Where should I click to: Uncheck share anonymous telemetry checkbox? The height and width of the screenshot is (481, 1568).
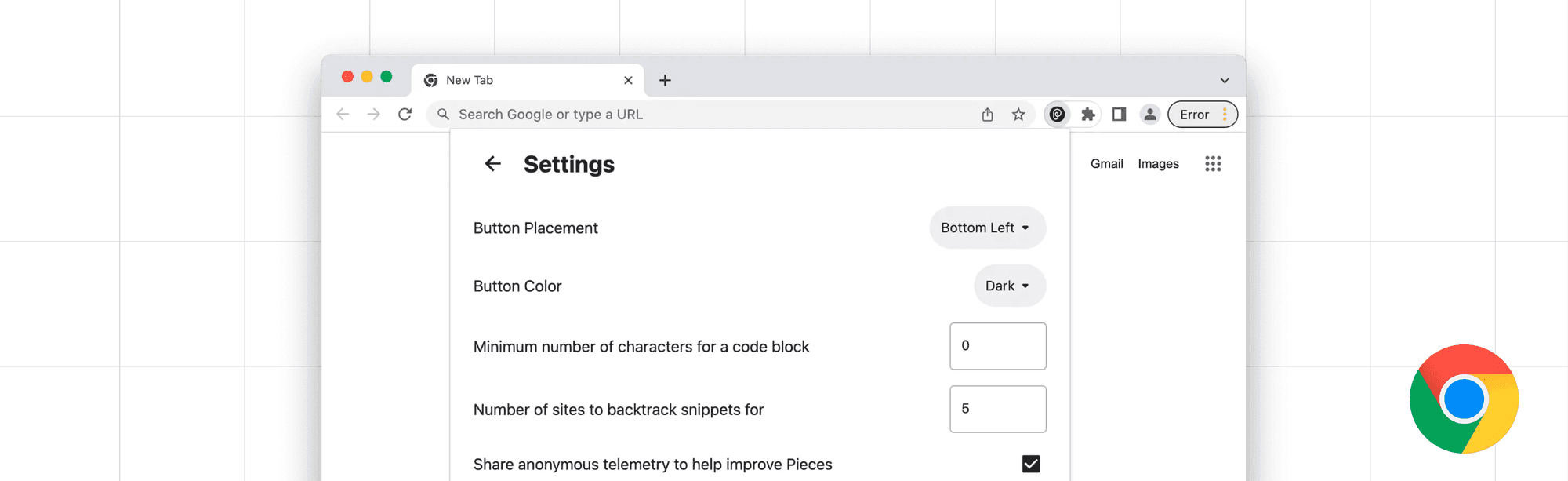pos(1031,464)
